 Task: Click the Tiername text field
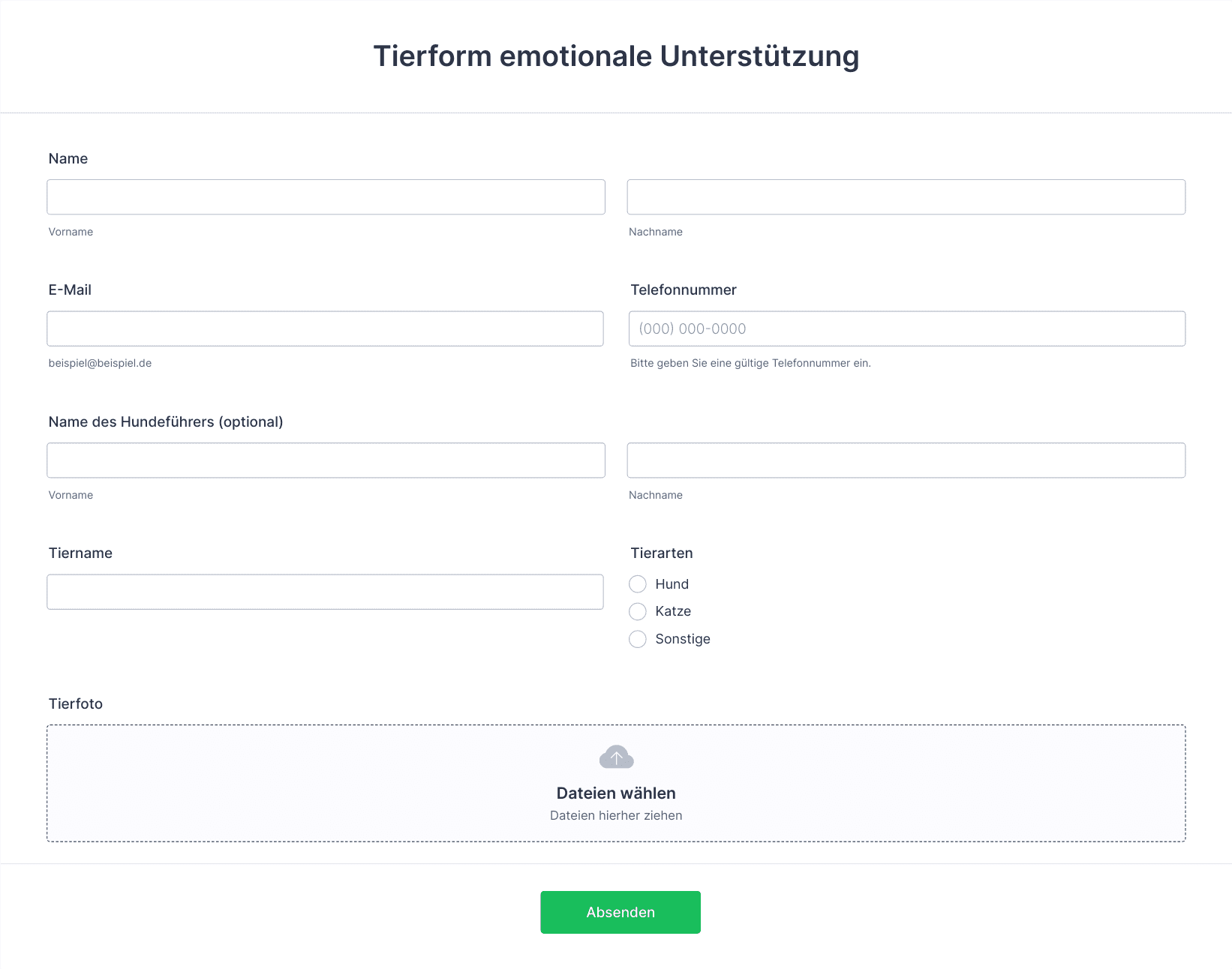[x=325, y=592]
